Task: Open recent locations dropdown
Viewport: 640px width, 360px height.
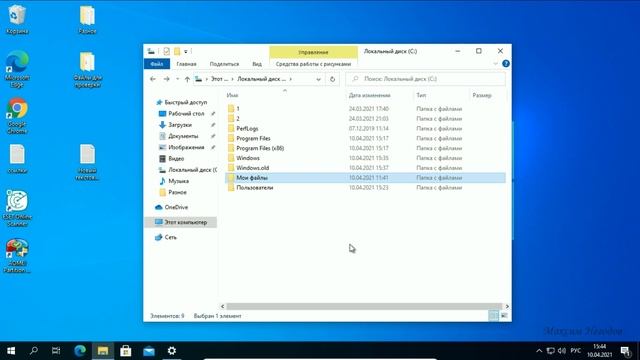Action: tap(178, 79)
